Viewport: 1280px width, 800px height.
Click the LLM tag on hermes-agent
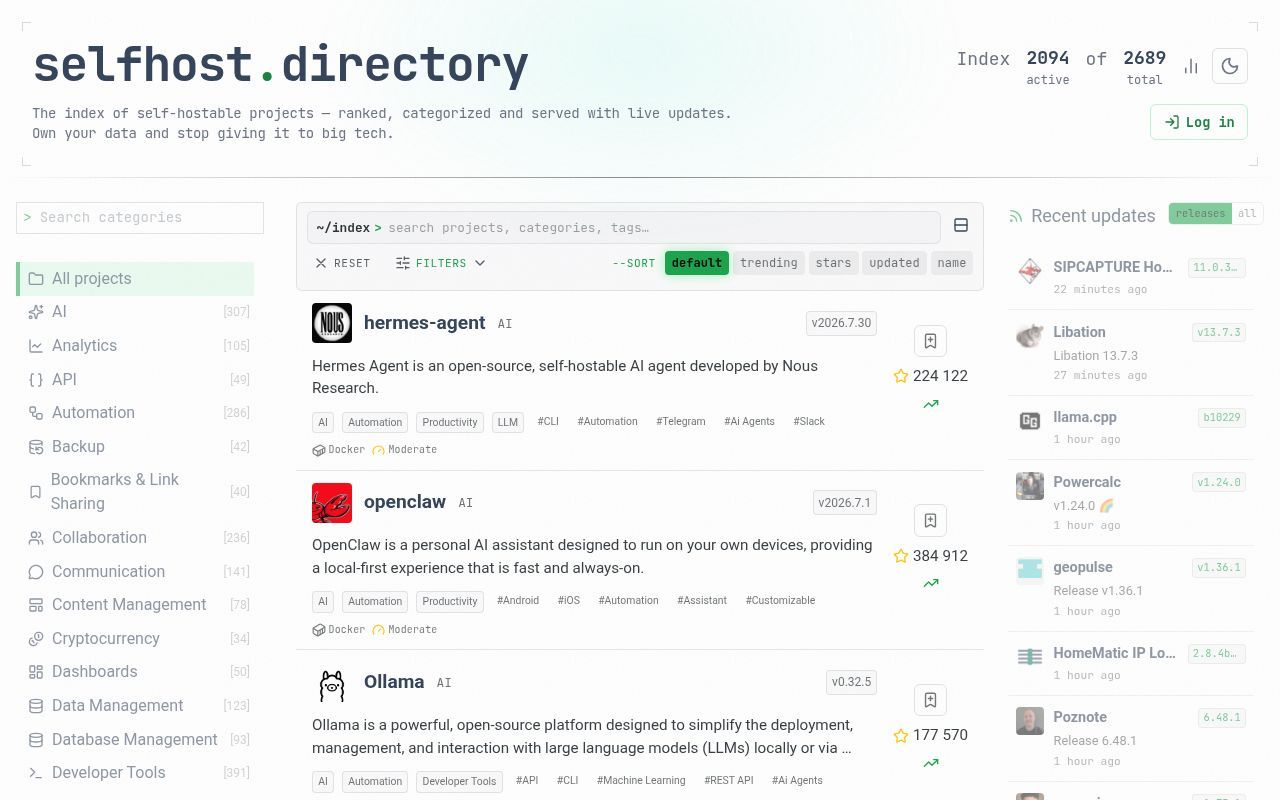coord(508,422)
